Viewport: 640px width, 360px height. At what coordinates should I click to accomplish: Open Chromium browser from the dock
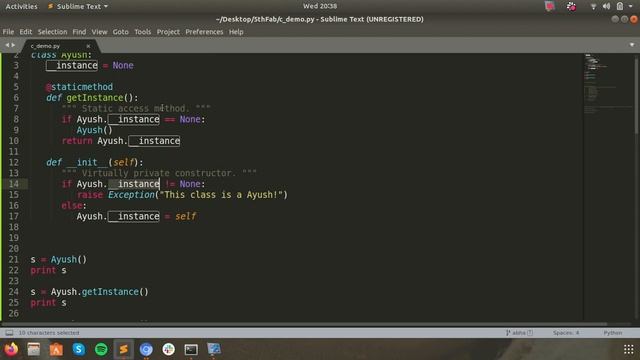point(146,349)
